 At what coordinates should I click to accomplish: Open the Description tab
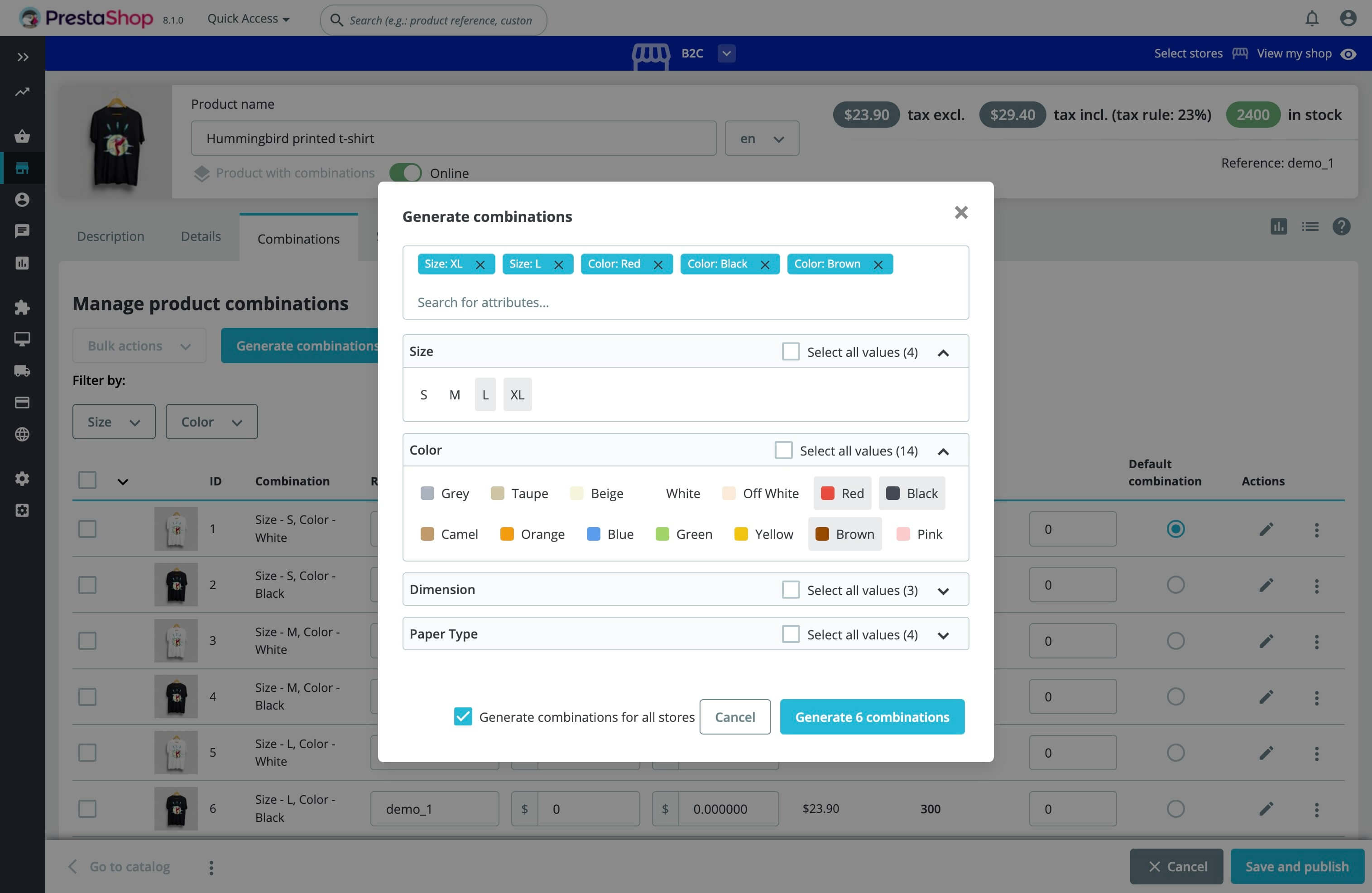110,236
